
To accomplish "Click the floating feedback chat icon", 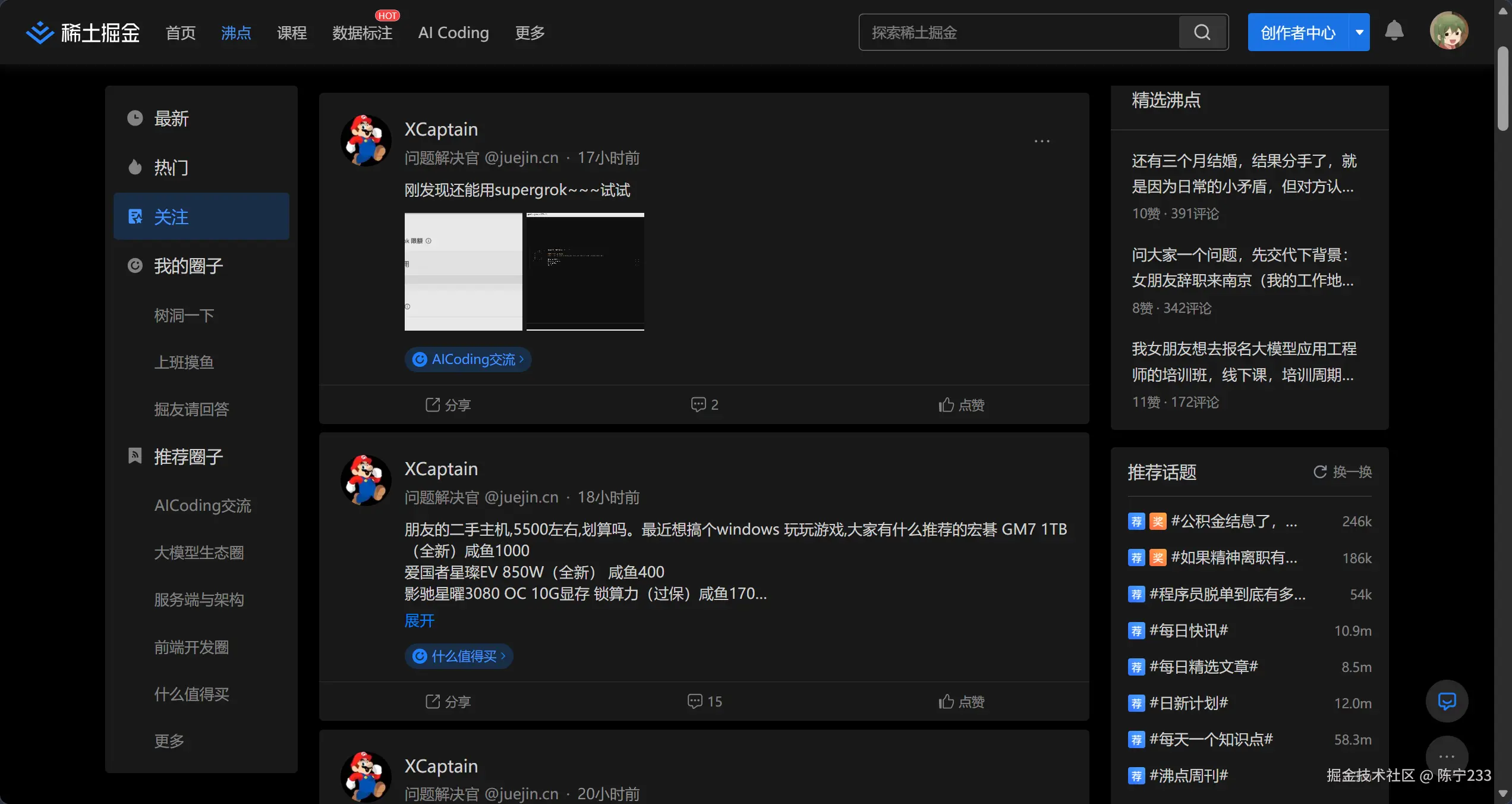I will pos(1447,701).
